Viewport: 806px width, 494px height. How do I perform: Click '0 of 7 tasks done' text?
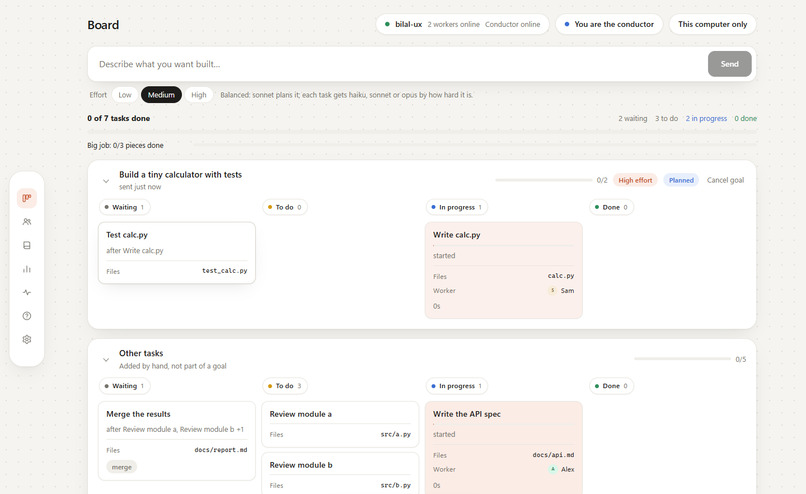tap(119, 118)
